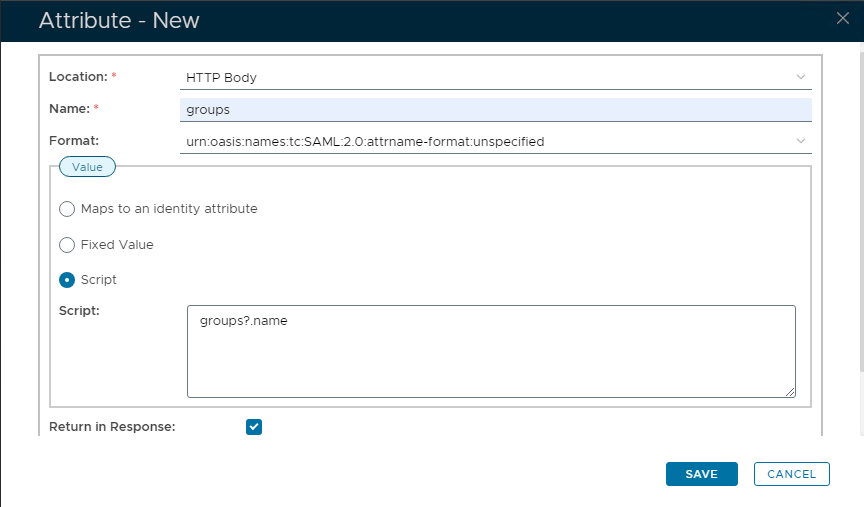864x507 pixels.
Task: Open the Format combo box with SAML attrname-format
Action: pos(490,141)
